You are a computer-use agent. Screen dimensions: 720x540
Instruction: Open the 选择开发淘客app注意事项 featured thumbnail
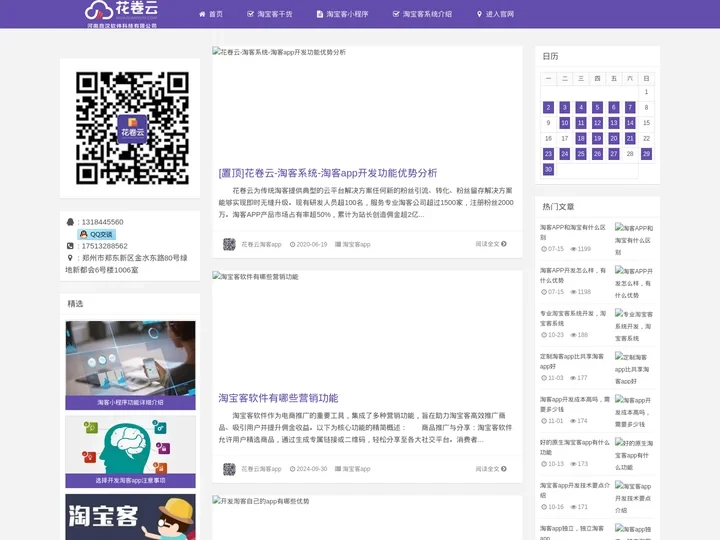pos(130,452)
